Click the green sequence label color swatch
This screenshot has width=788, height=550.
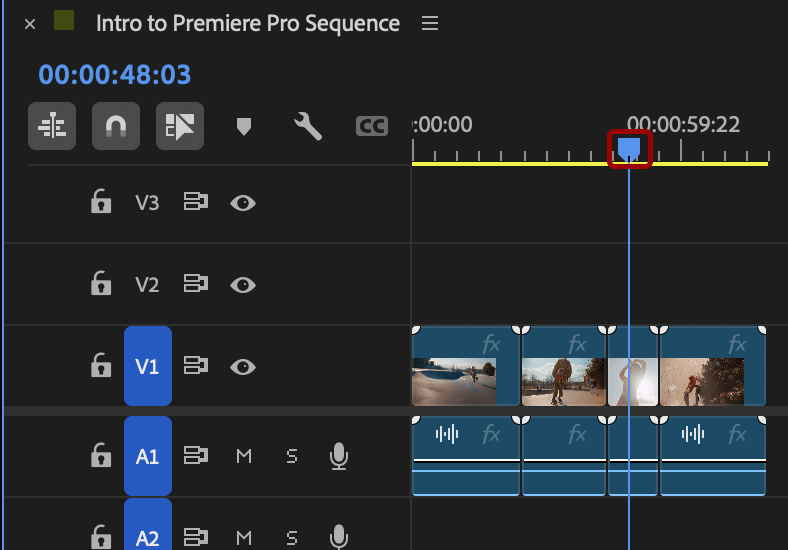pos(64,21)
